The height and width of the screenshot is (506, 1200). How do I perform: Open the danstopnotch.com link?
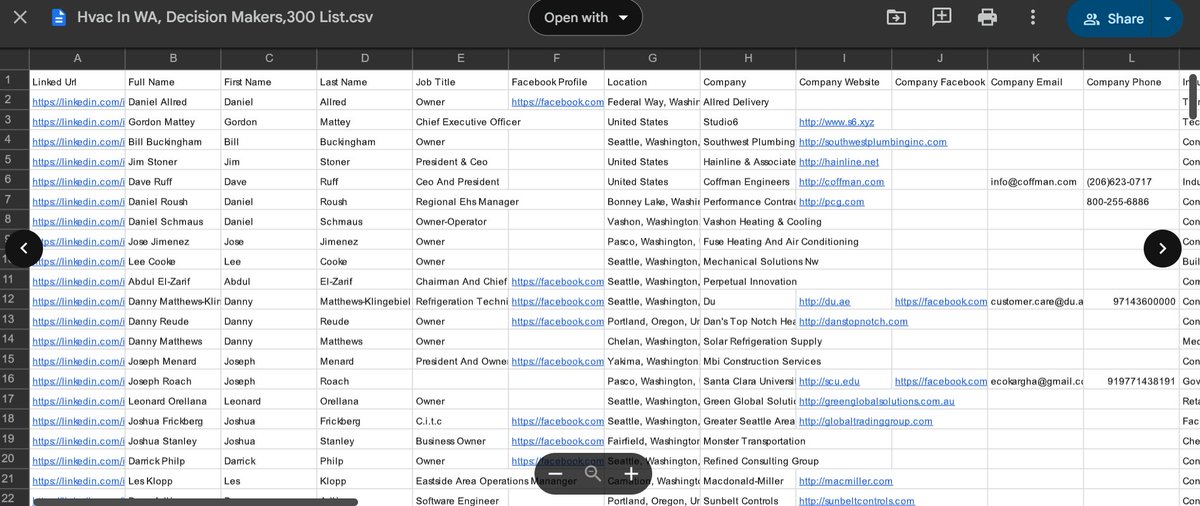[x=853, y=321]
